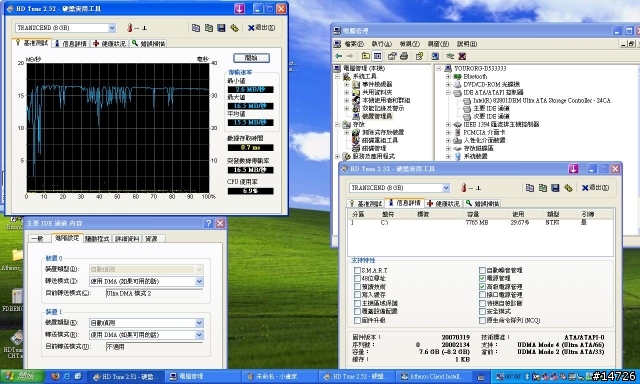Click Exit (X) button in HD Tune benchmark window
This screenshot has width=640, height=384.
(261, 28)
